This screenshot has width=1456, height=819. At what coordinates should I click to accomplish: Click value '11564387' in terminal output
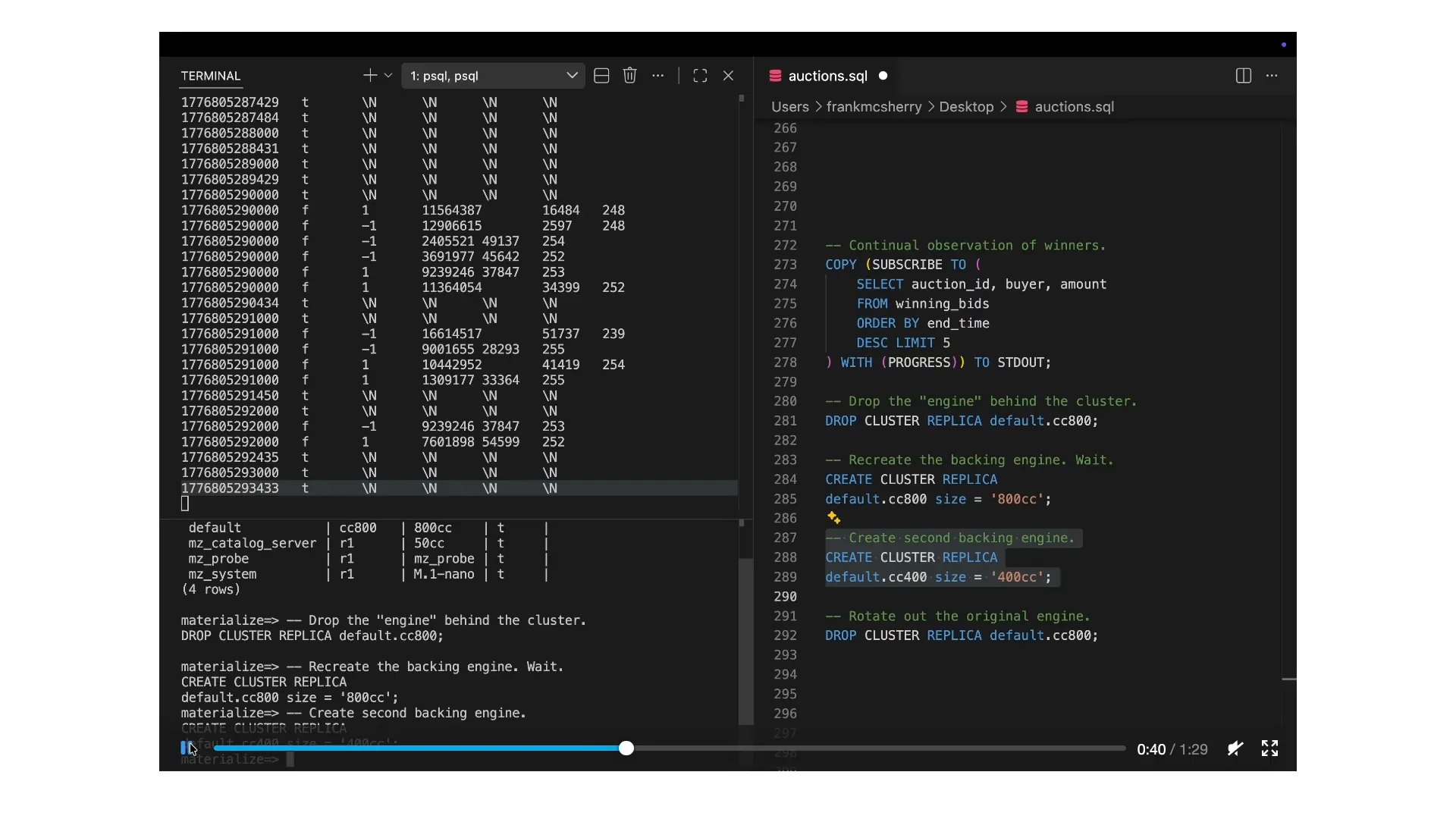coord(451,210)
